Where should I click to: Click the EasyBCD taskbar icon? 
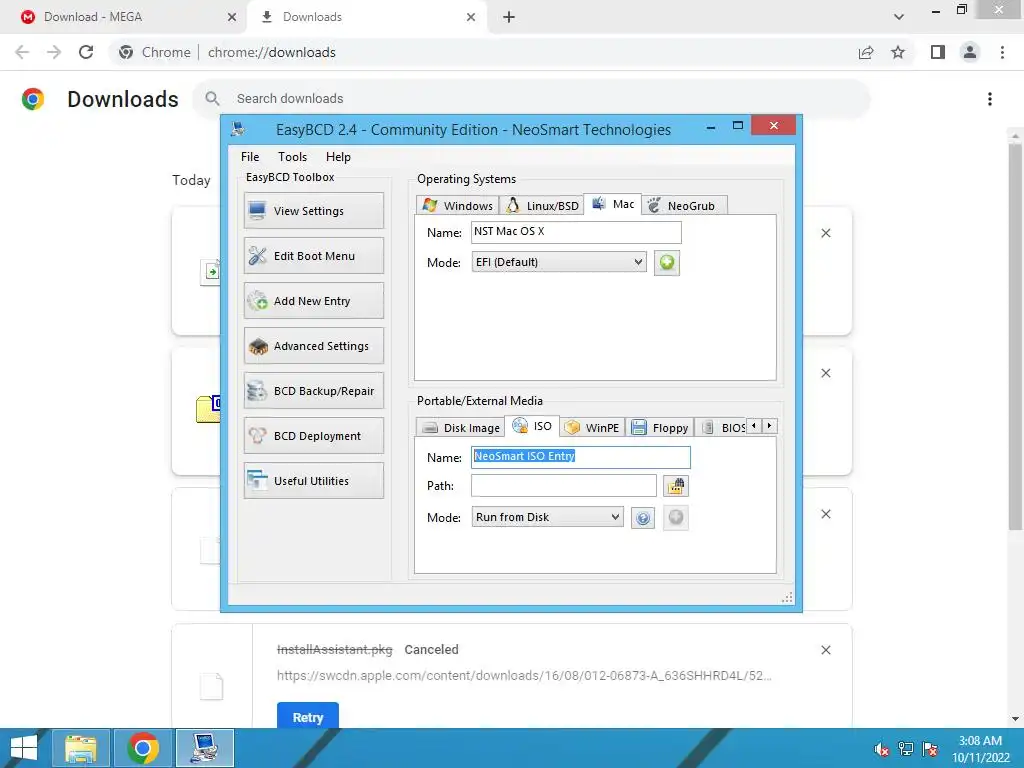coord(204,748)
